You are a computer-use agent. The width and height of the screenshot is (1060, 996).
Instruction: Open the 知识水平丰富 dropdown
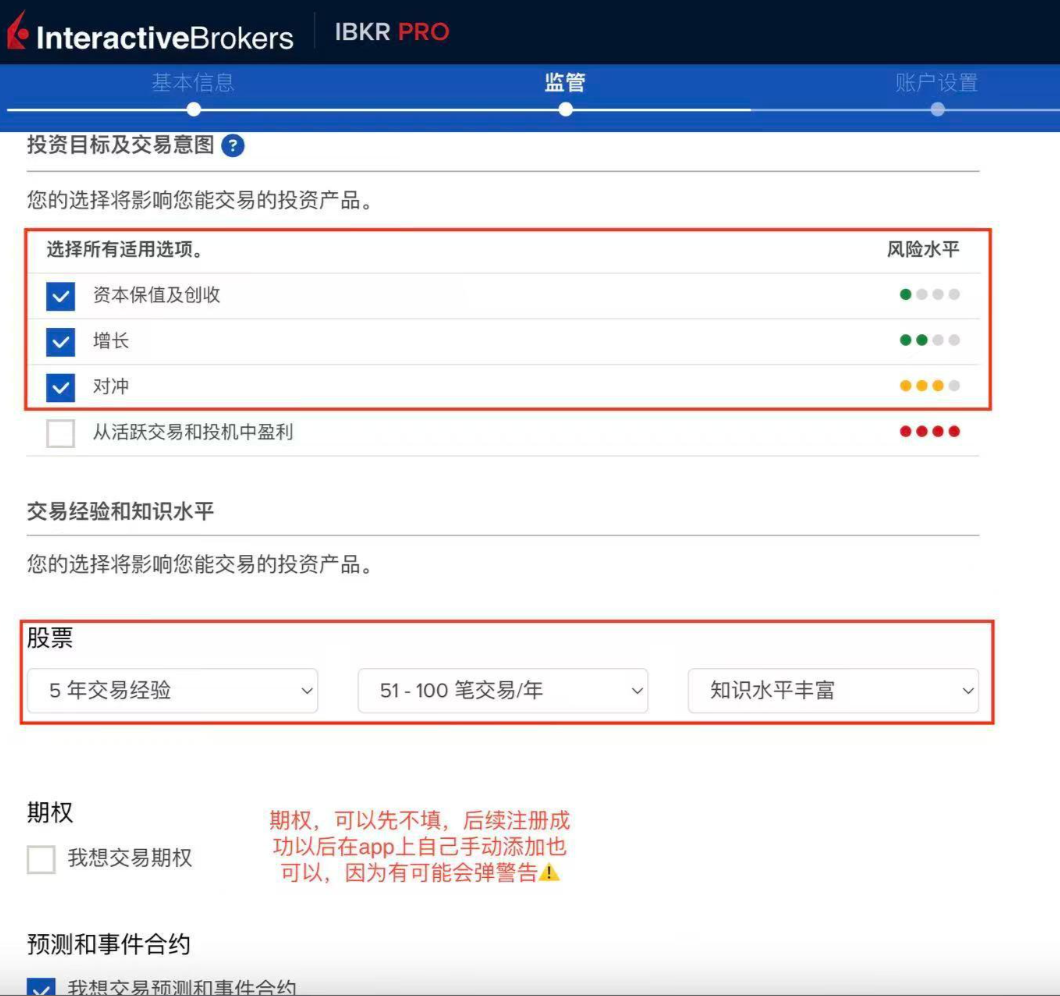pyautogui.click(x=833, y=690)
